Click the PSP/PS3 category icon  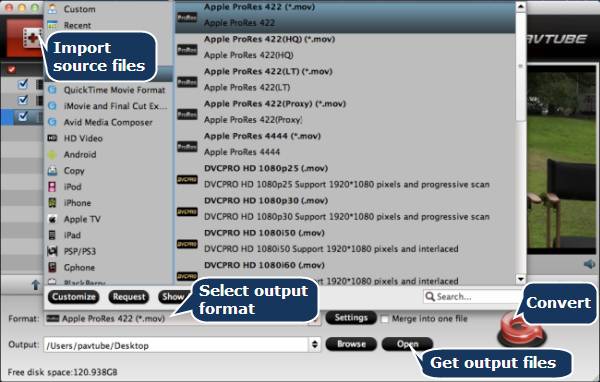pyautogui.click(x=52, y=251)
